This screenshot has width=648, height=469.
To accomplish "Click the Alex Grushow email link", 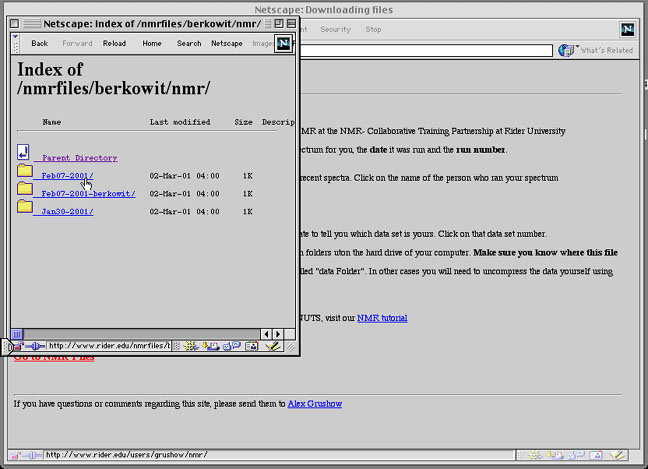I will pos(315,403).
